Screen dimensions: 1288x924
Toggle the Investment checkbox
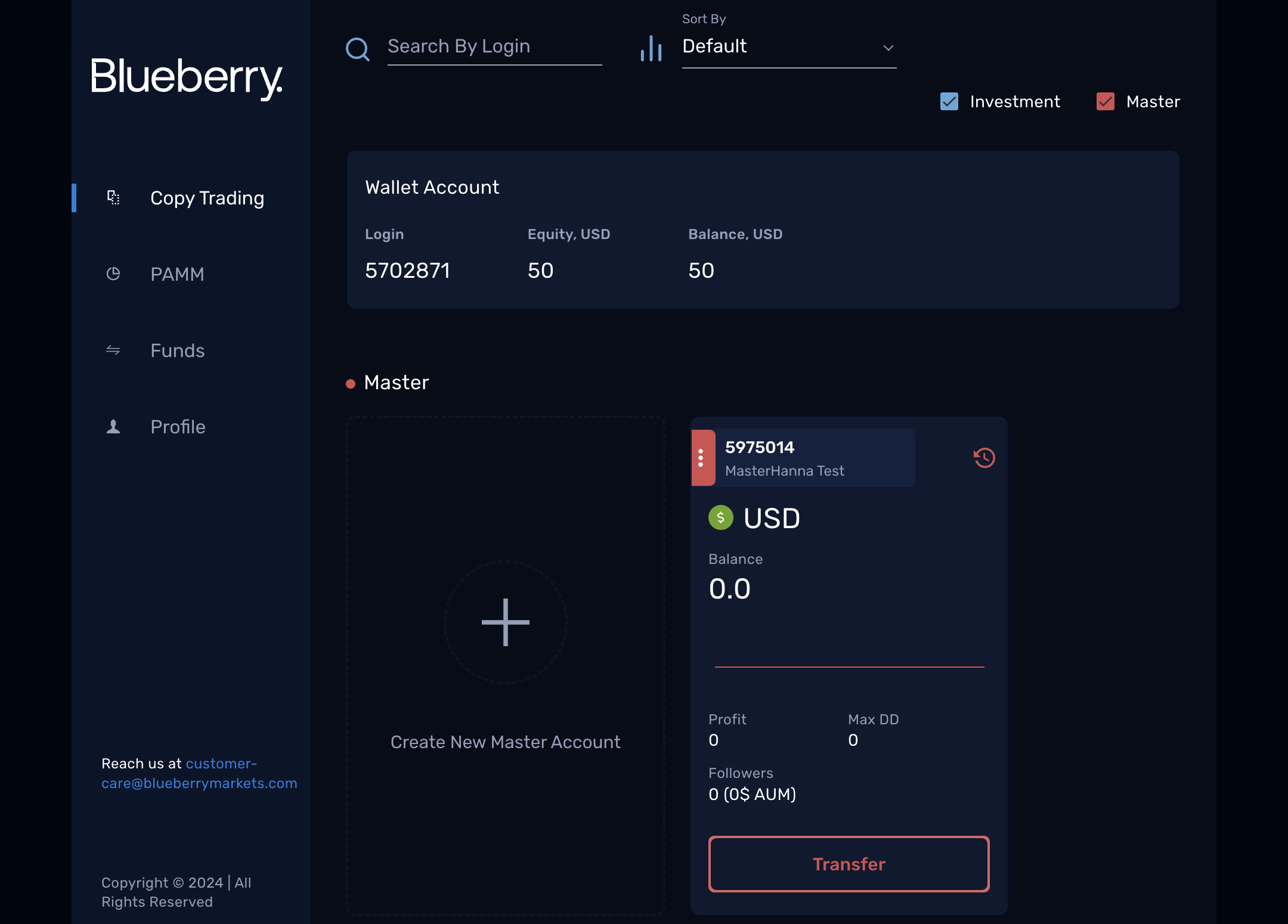949,101
